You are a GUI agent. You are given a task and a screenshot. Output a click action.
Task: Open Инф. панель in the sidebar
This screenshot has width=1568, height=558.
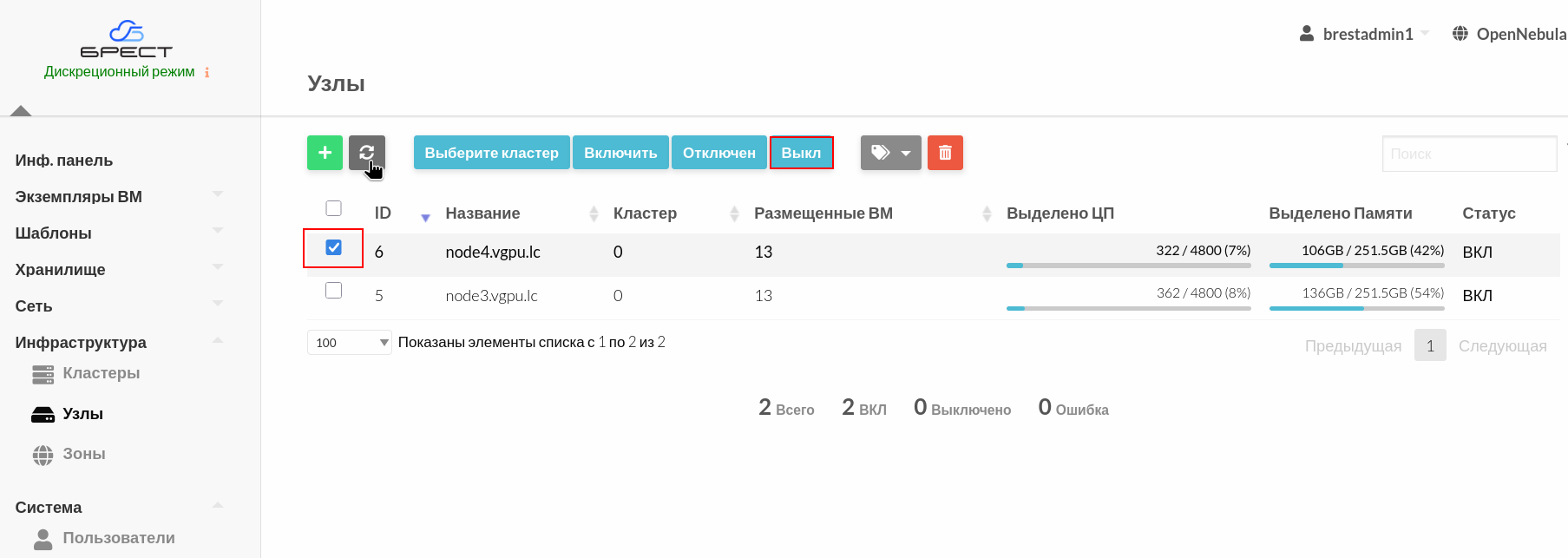63,161
